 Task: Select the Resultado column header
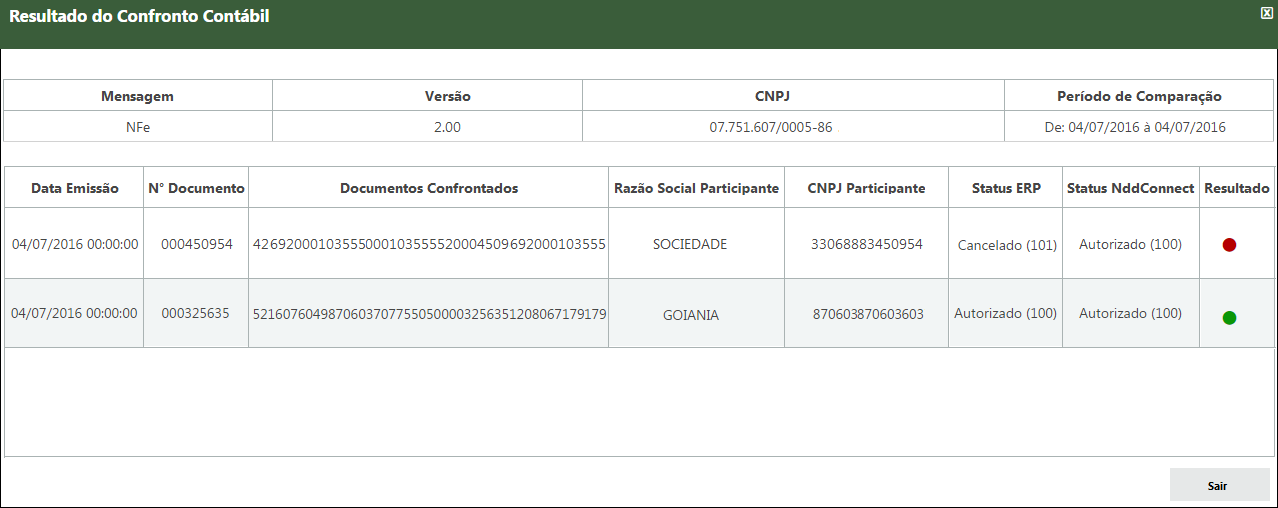[1237, 188]
